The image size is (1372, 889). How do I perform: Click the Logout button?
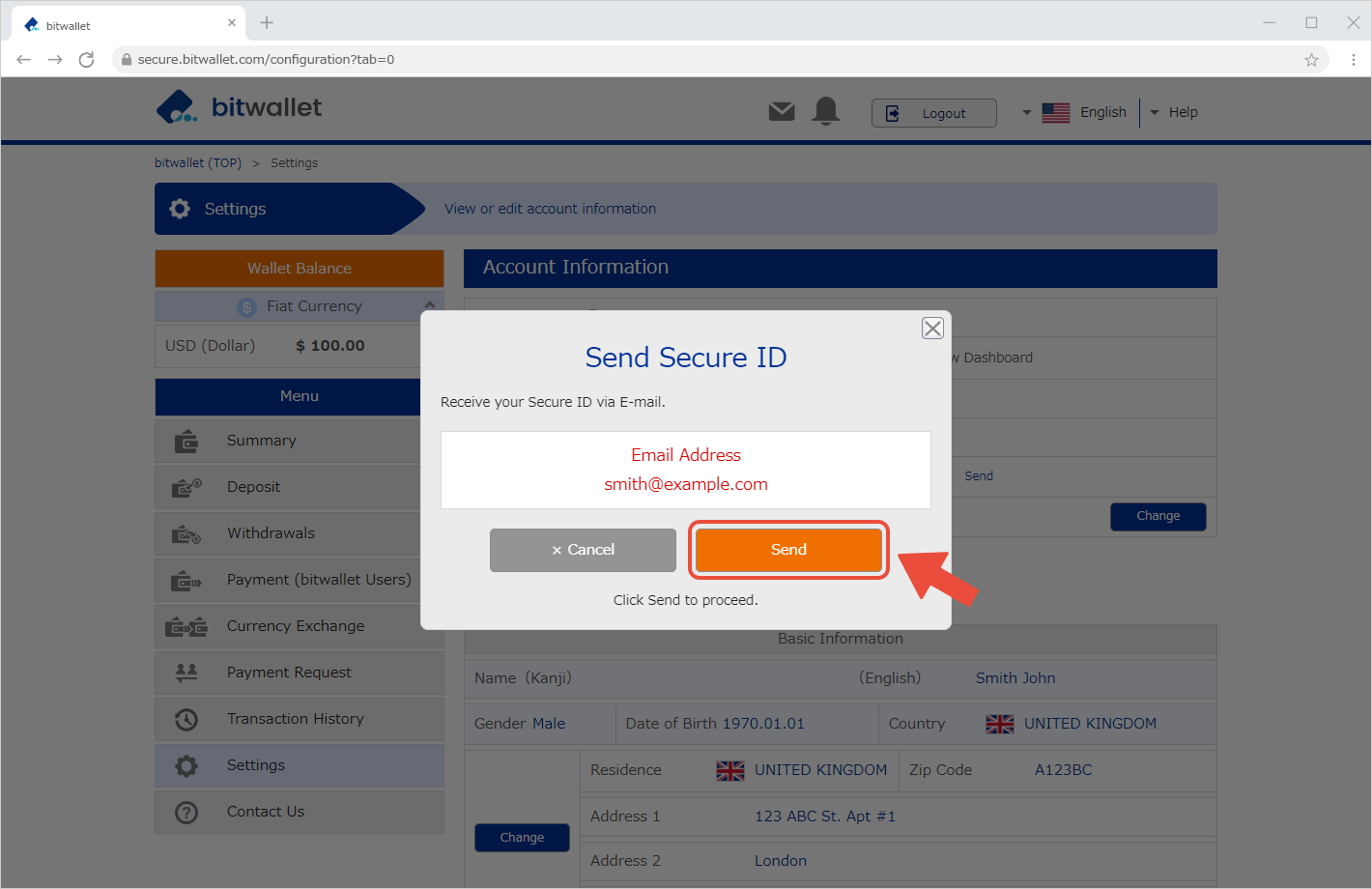pos(933,113)
